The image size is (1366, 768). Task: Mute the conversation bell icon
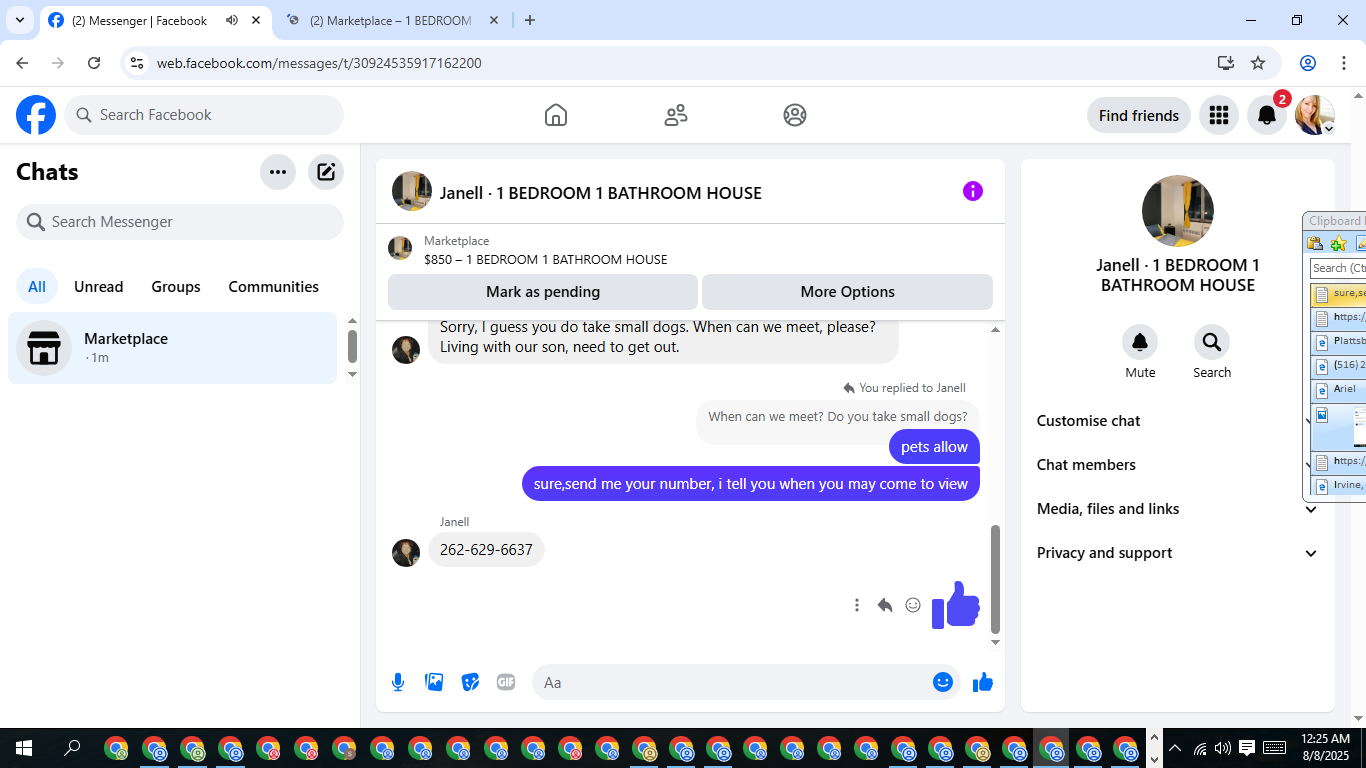(x=1140, y=342)
